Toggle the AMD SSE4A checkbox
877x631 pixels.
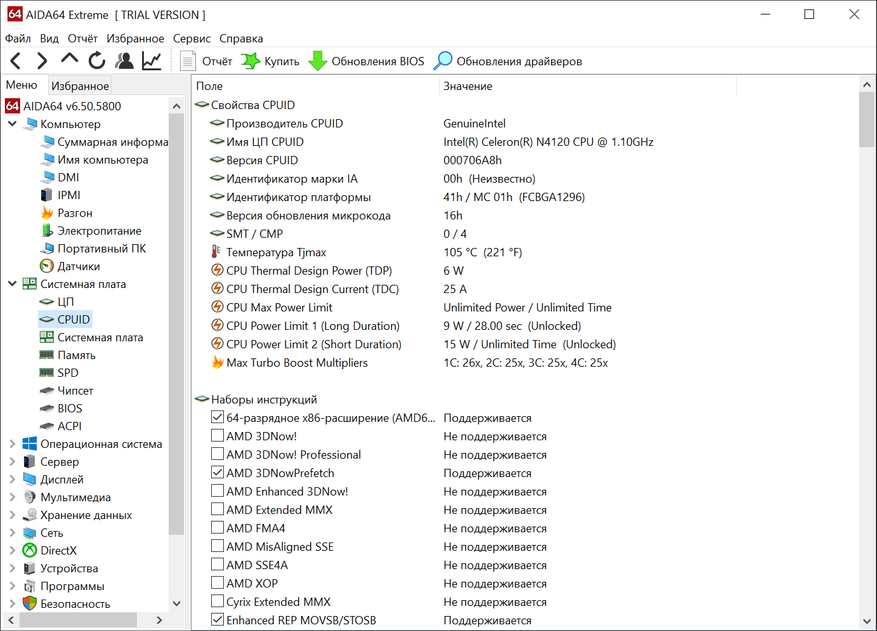point(218,565)
